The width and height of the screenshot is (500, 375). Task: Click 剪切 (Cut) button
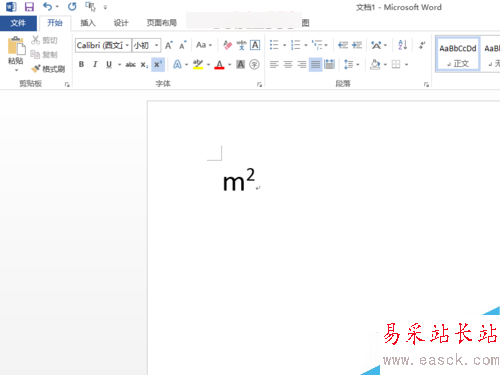[x=44, y=40]
